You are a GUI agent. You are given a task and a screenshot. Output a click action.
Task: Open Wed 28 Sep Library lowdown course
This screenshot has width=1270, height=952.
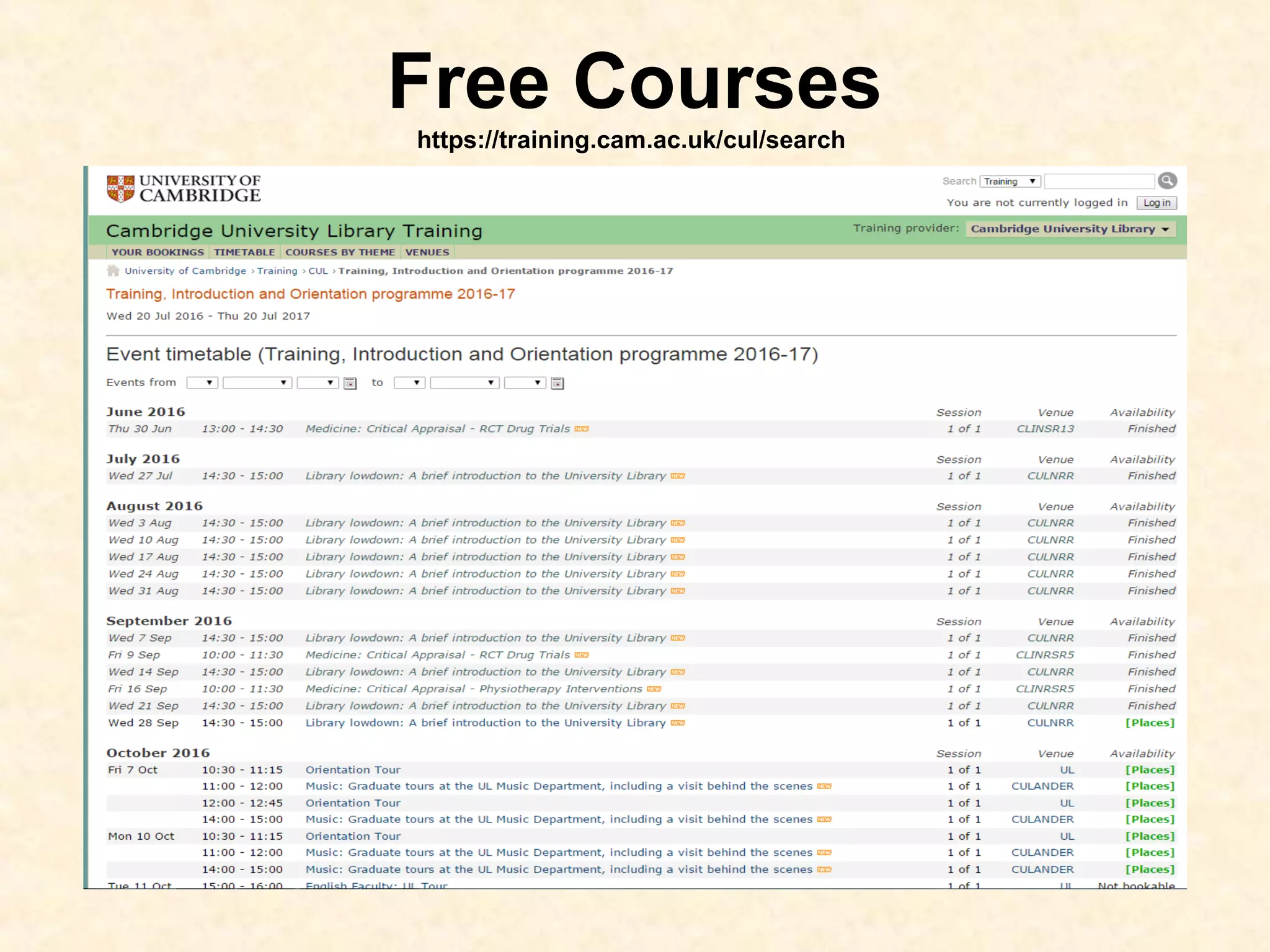(x=486, y=723)
